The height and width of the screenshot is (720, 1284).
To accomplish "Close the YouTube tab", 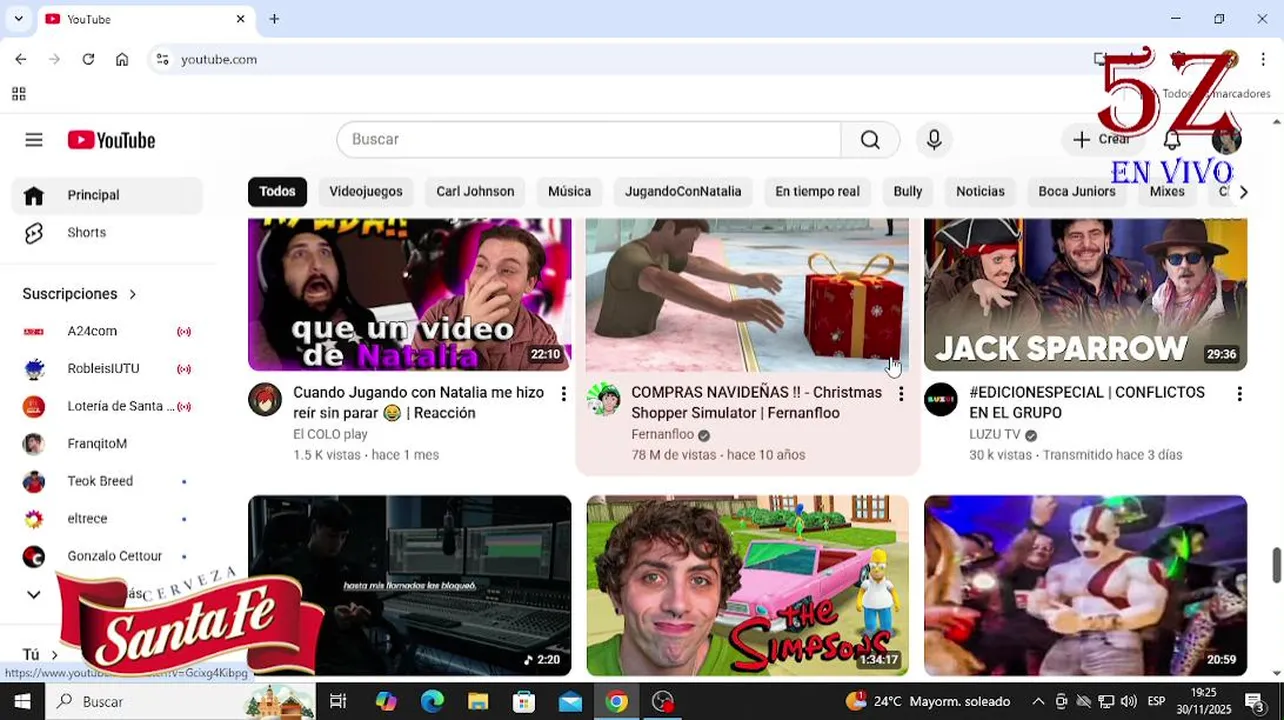I will (x=240, y=19).
